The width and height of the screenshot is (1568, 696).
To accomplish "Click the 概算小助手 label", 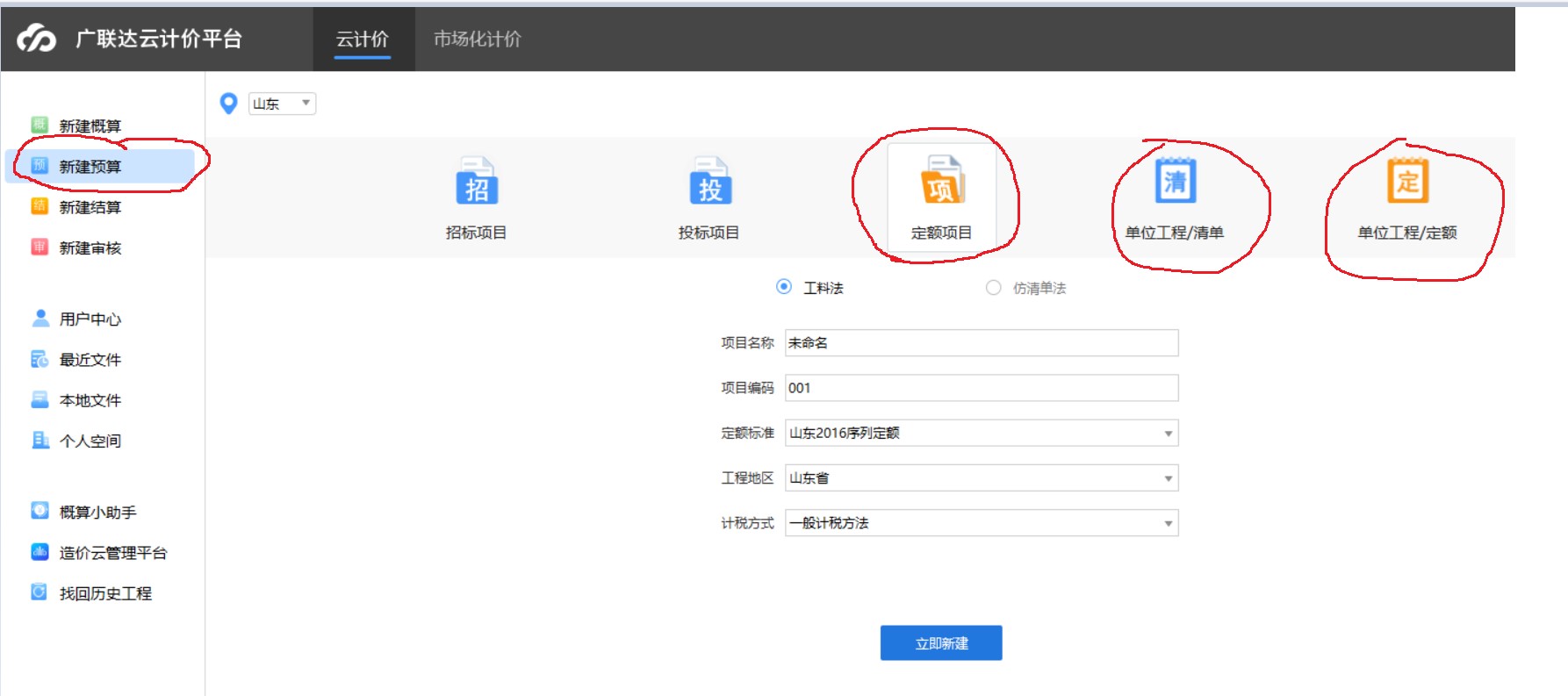I will (98, 512).
